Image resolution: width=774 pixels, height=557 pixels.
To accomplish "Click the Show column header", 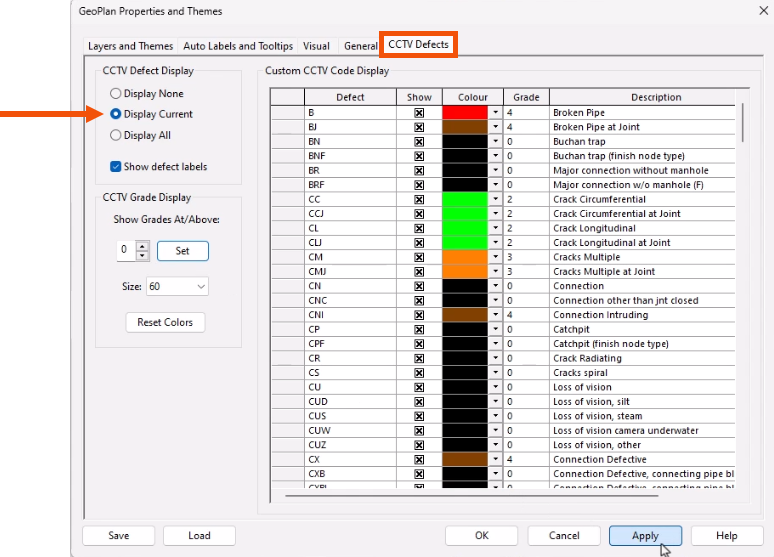I will (419, 97).
